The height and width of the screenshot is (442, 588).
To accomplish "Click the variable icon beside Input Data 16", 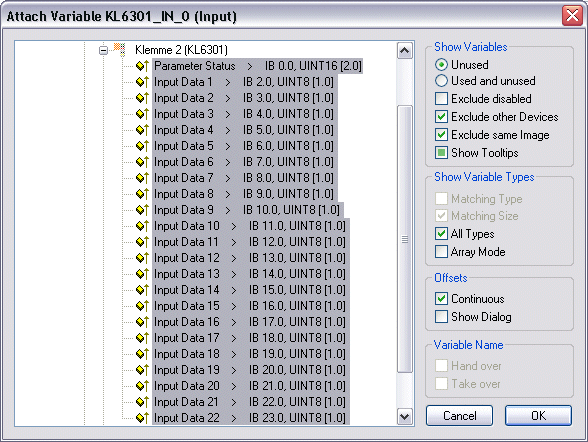I will click(142, 322).
